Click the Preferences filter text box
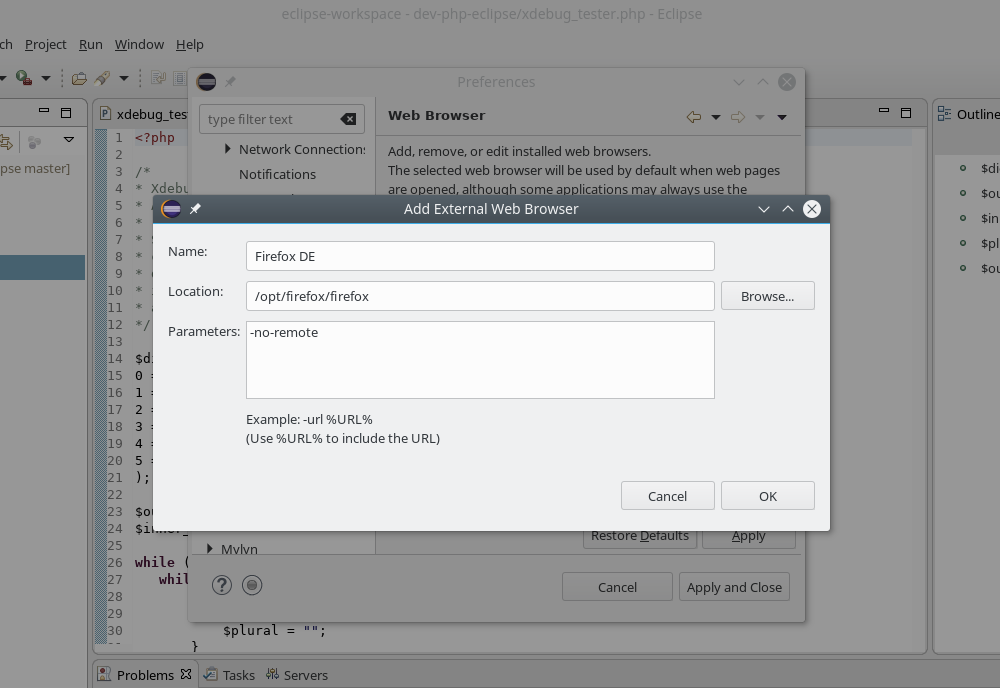This screenshot has height=688, width=1000. click(282, 119)
